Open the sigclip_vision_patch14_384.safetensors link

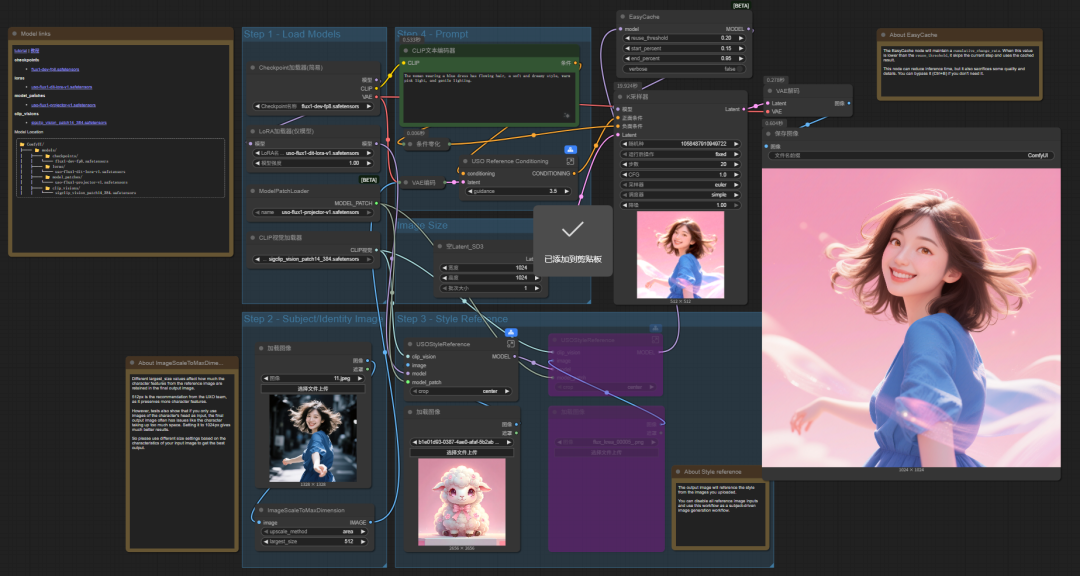tap(69, 122)
